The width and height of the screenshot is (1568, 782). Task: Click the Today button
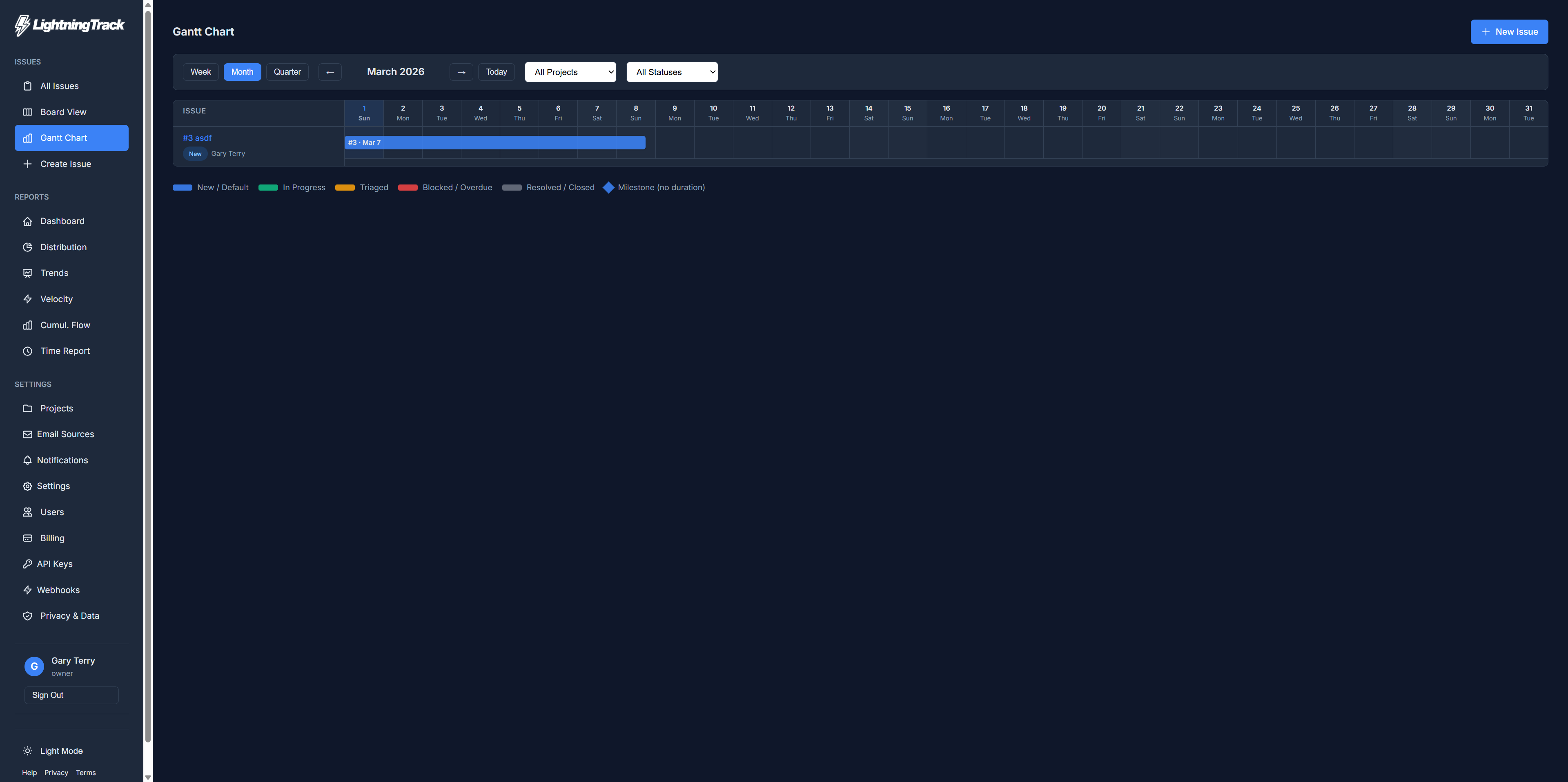[496, 72]
